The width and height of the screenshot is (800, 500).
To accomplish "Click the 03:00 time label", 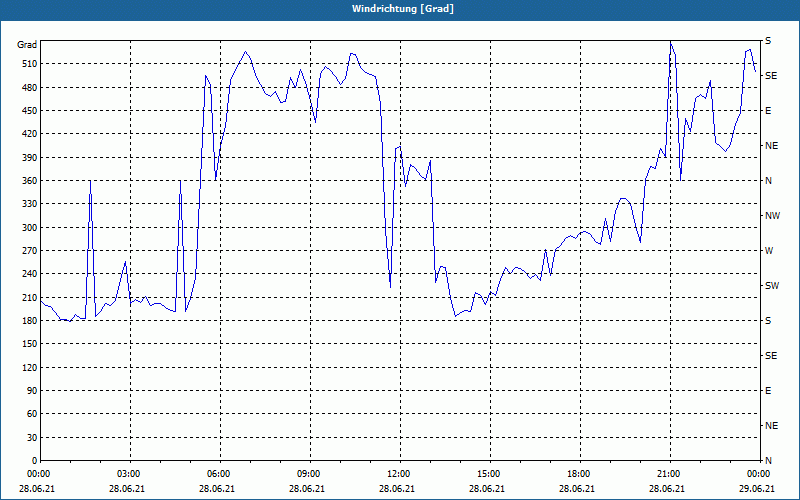I will click(130, 474).
